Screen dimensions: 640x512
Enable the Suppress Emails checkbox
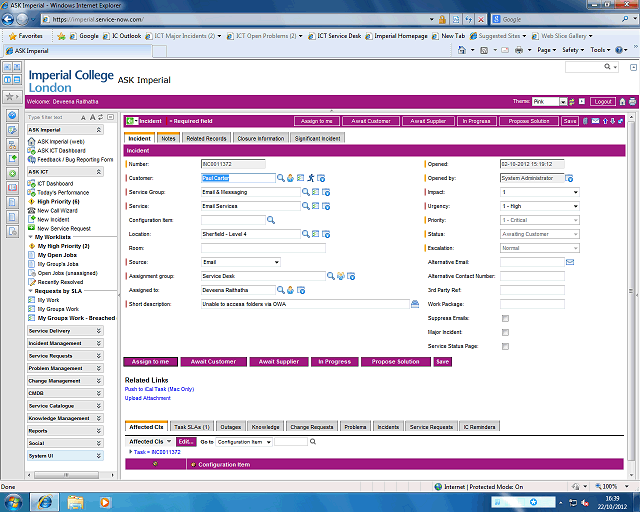coord(505,318)
